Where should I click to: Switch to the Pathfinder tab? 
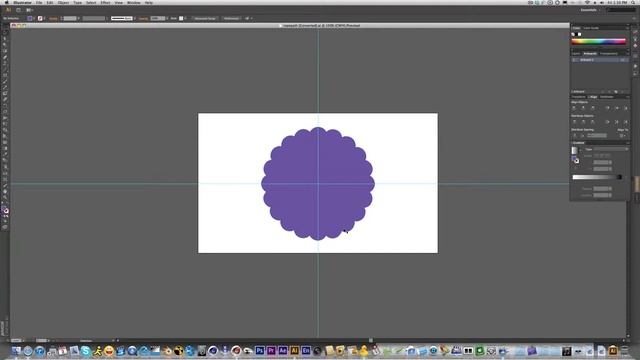[607, 97]
